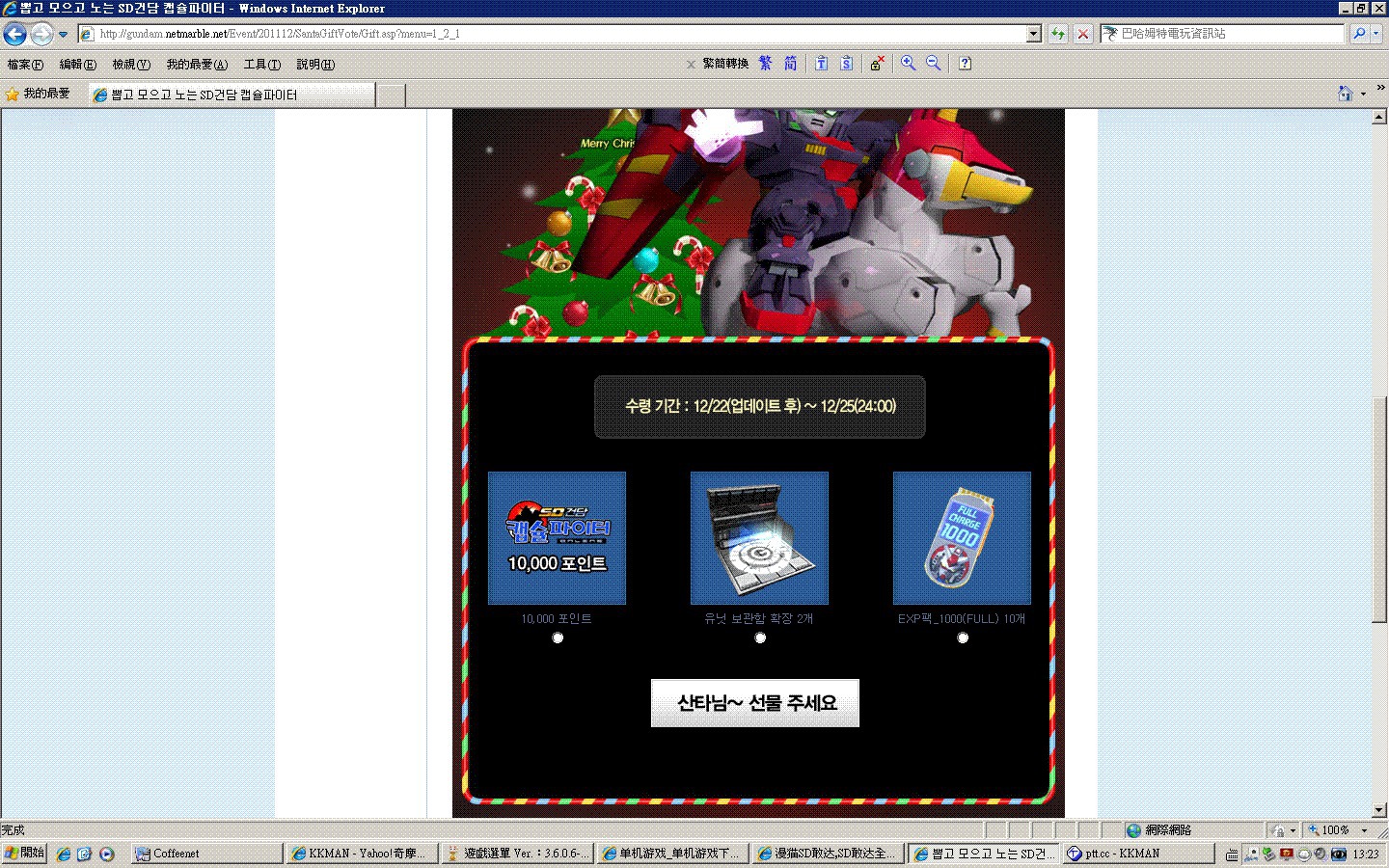Click the 100% zoom level button

pyautogui.click(x=1328, y=830)
